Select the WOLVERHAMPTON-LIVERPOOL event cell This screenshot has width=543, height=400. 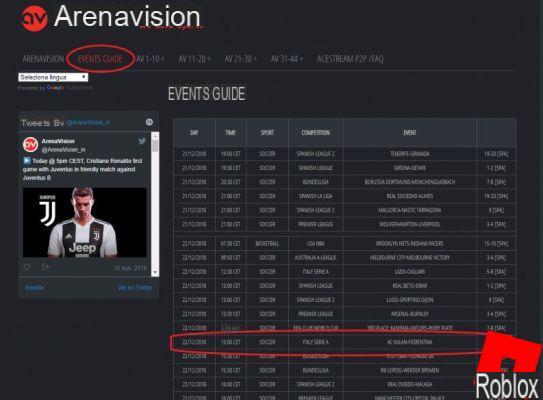pos(410,224)
